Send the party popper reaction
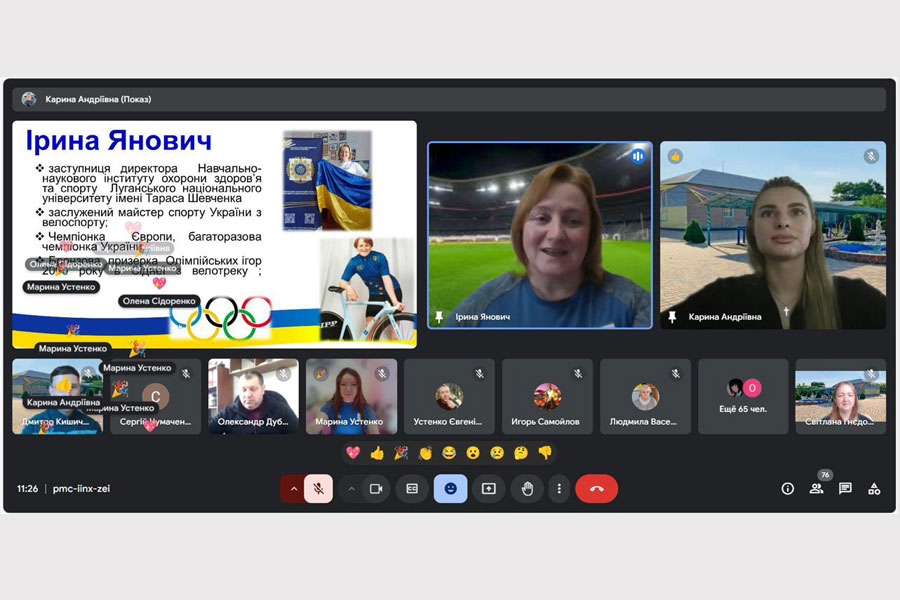900x600 pixels. (x=401, y=453)
